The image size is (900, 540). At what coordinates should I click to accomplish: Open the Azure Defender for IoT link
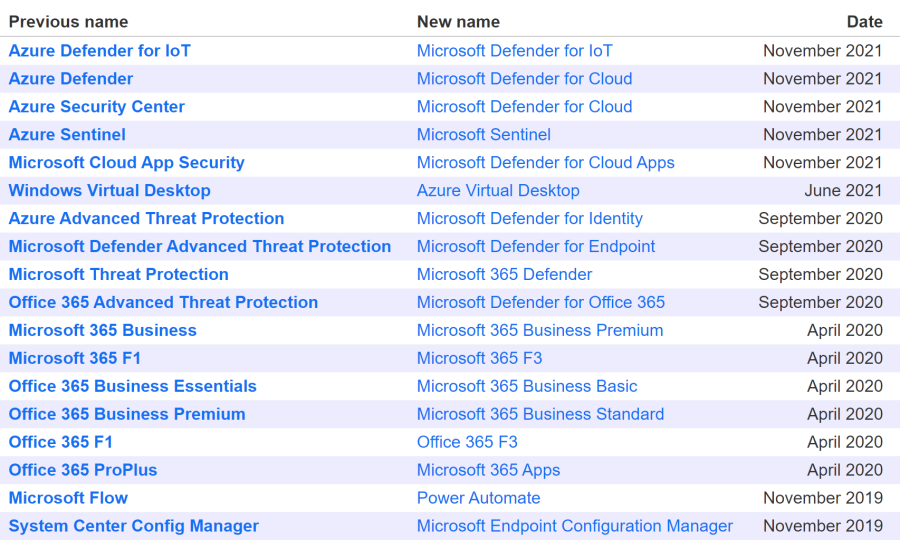pos(99,51)
